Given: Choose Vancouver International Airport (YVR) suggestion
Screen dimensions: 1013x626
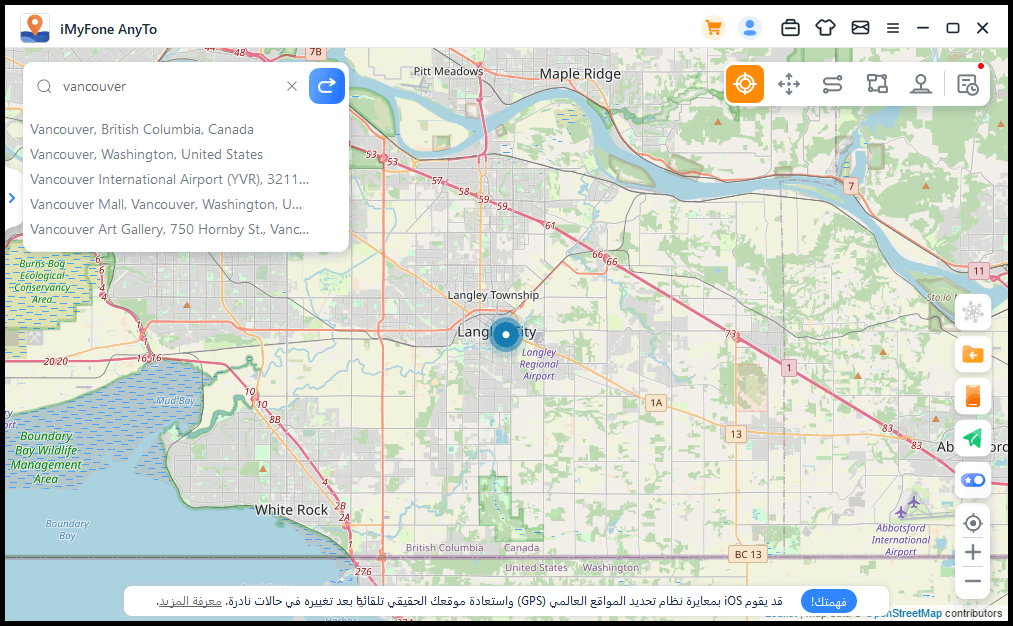Looking at the screenshot, I should [x=169, y=180].
